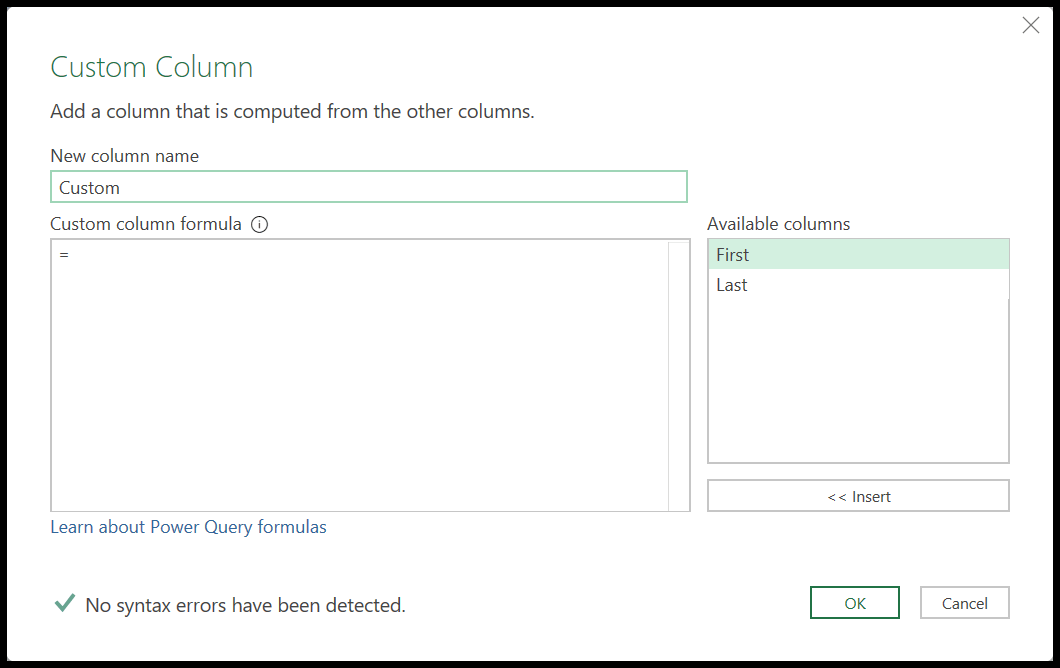This screenshot has width=1060, height=668.
Task: Select the Last column in the list
Action: click(x=858, y=285)
